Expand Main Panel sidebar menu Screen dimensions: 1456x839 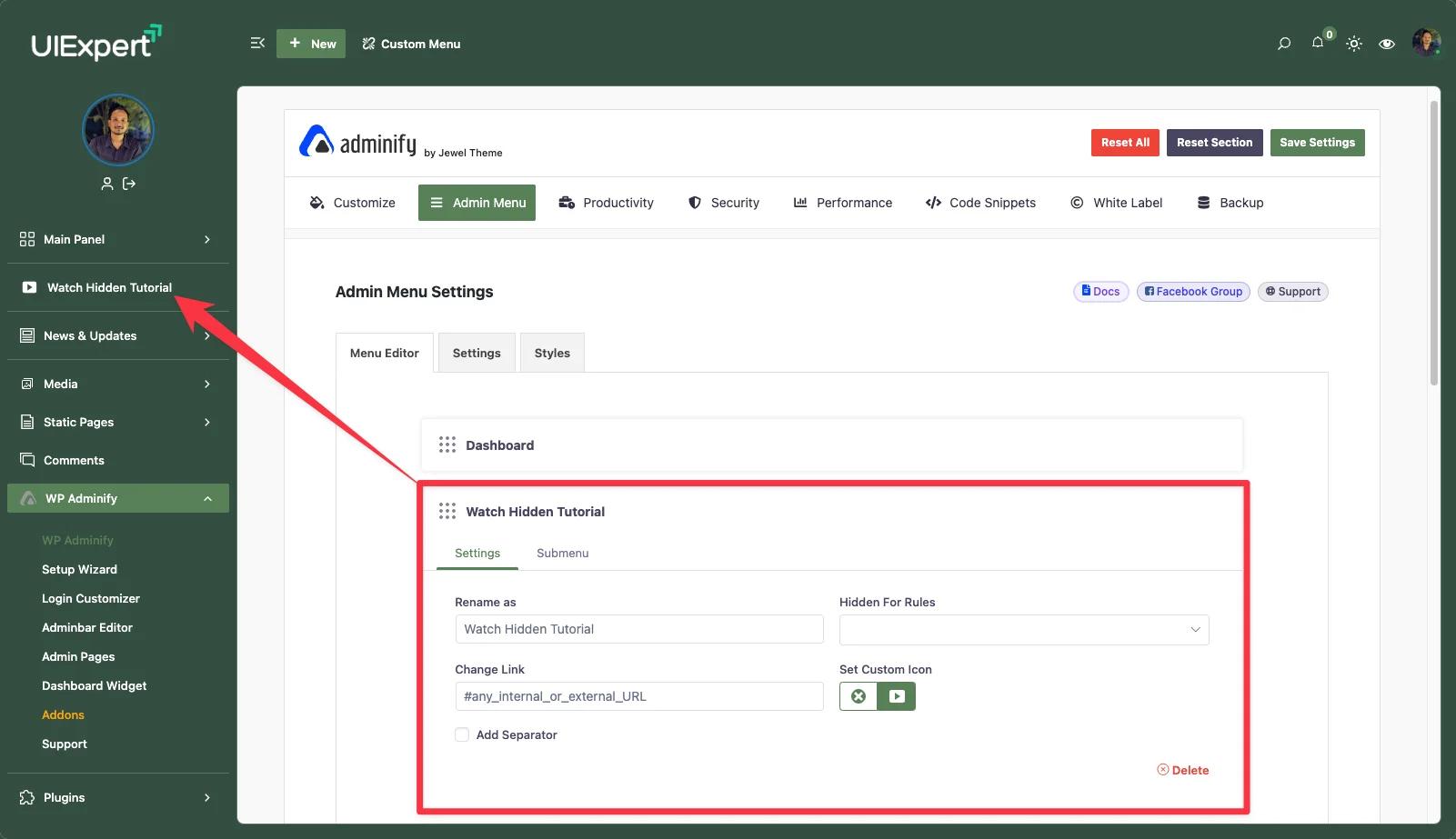(118, 239)
